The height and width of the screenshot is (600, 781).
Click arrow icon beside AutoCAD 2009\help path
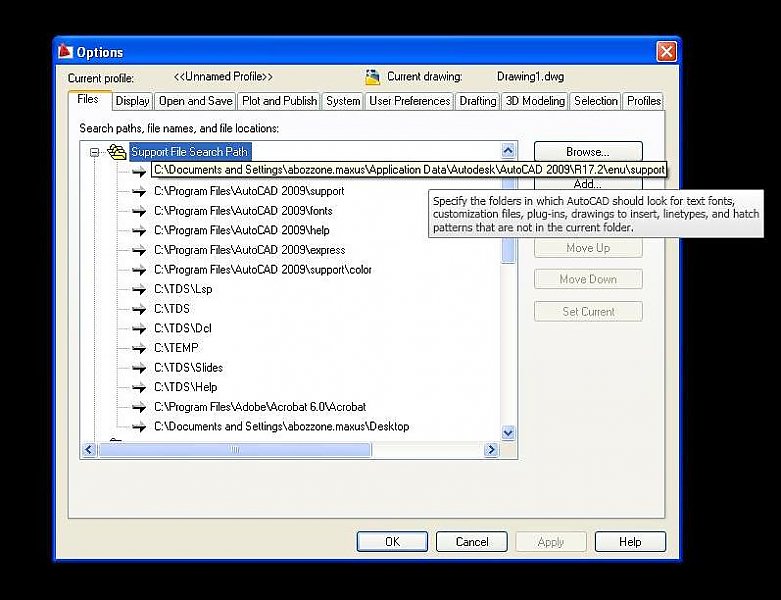click(138, 231)
